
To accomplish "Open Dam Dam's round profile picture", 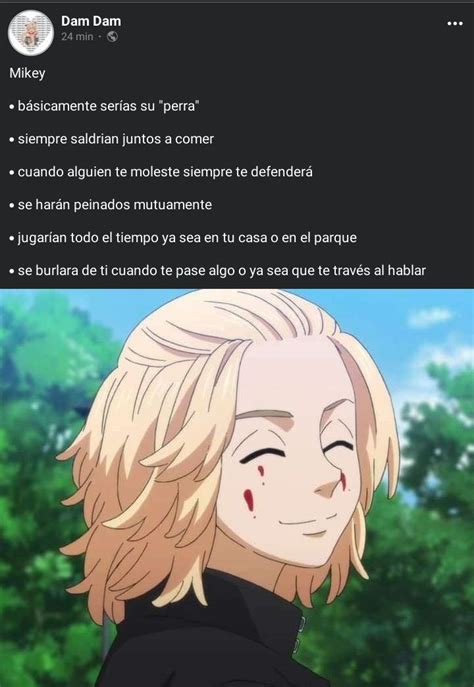I will click(31, 33).
